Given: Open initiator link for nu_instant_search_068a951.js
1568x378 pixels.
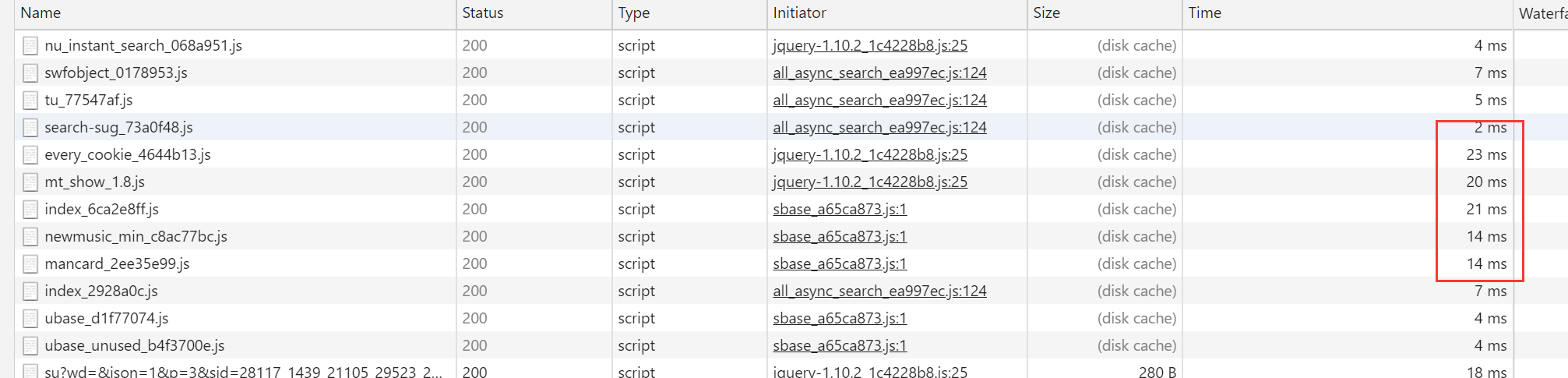Looking at the screenshot, I should tap(869, 46).
